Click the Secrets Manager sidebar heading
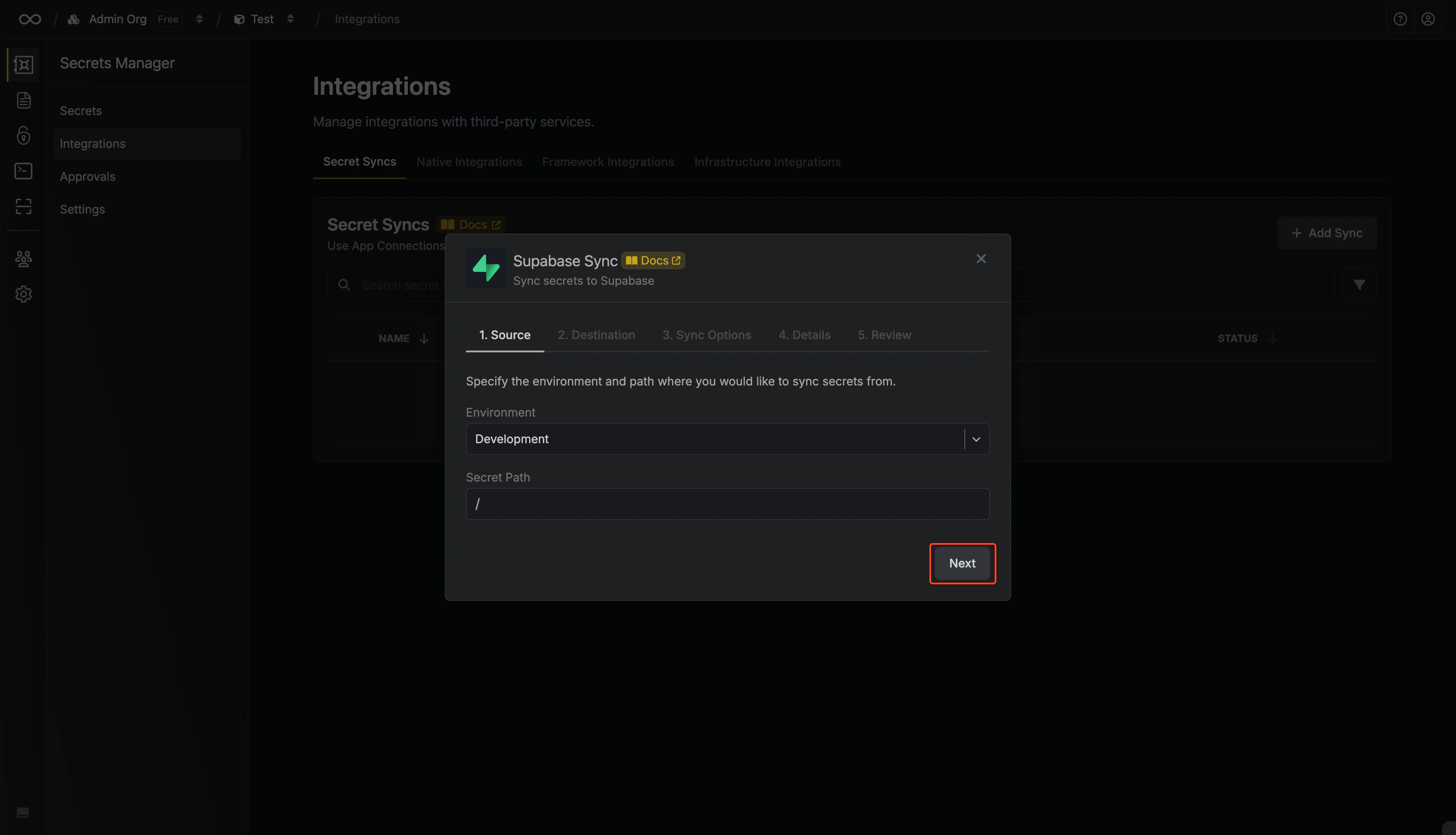Viewport: 1456px width, 835px height. [117, 63]
